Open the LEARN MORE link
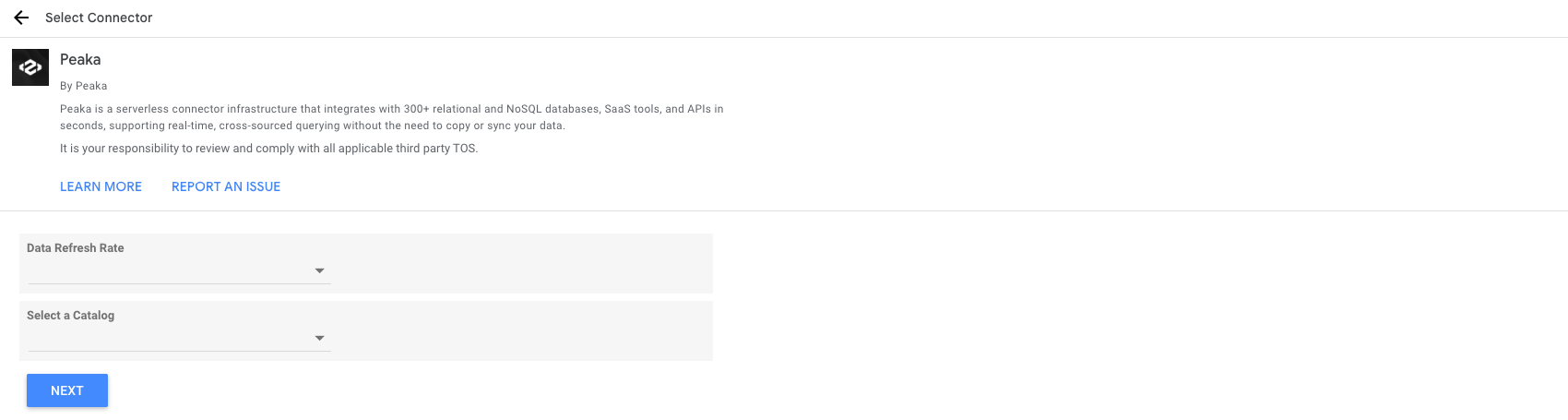Screen dimensions: 1568x420 pyautogui.click(x=101, y=186)
